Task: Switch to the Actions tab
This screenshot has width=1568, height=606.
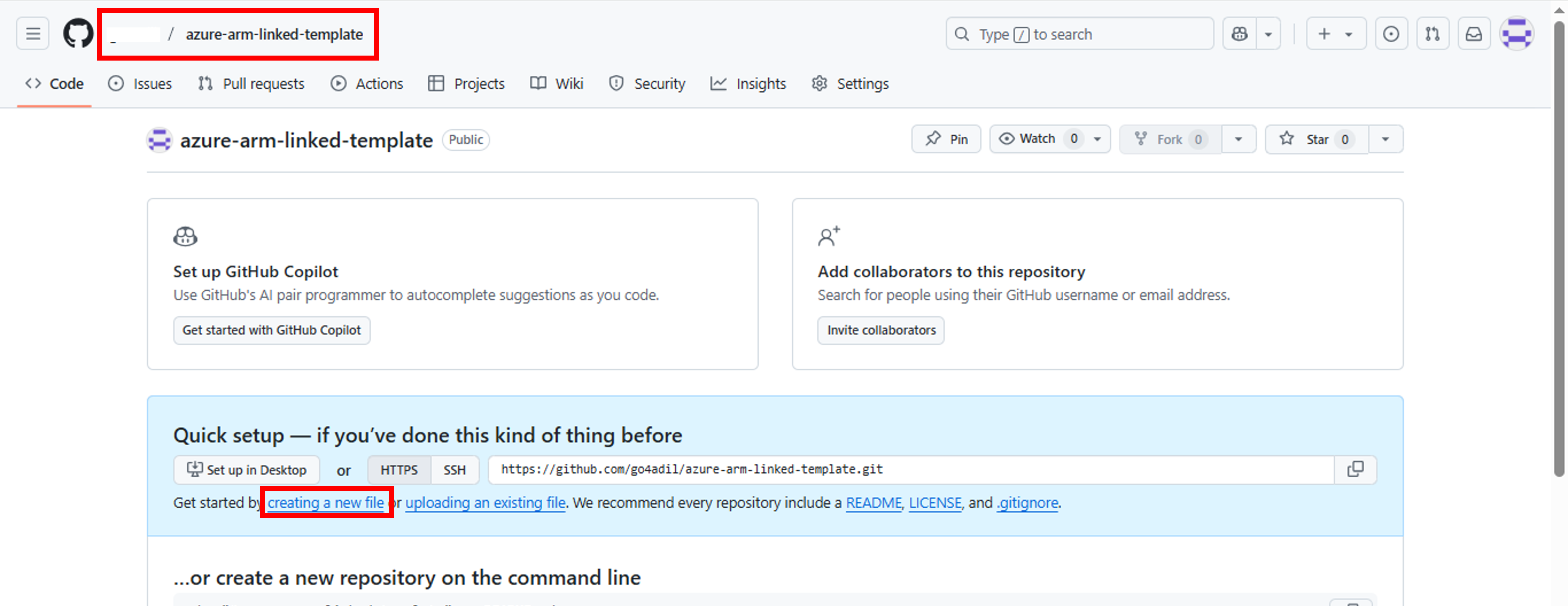Action: click(367, 83)
